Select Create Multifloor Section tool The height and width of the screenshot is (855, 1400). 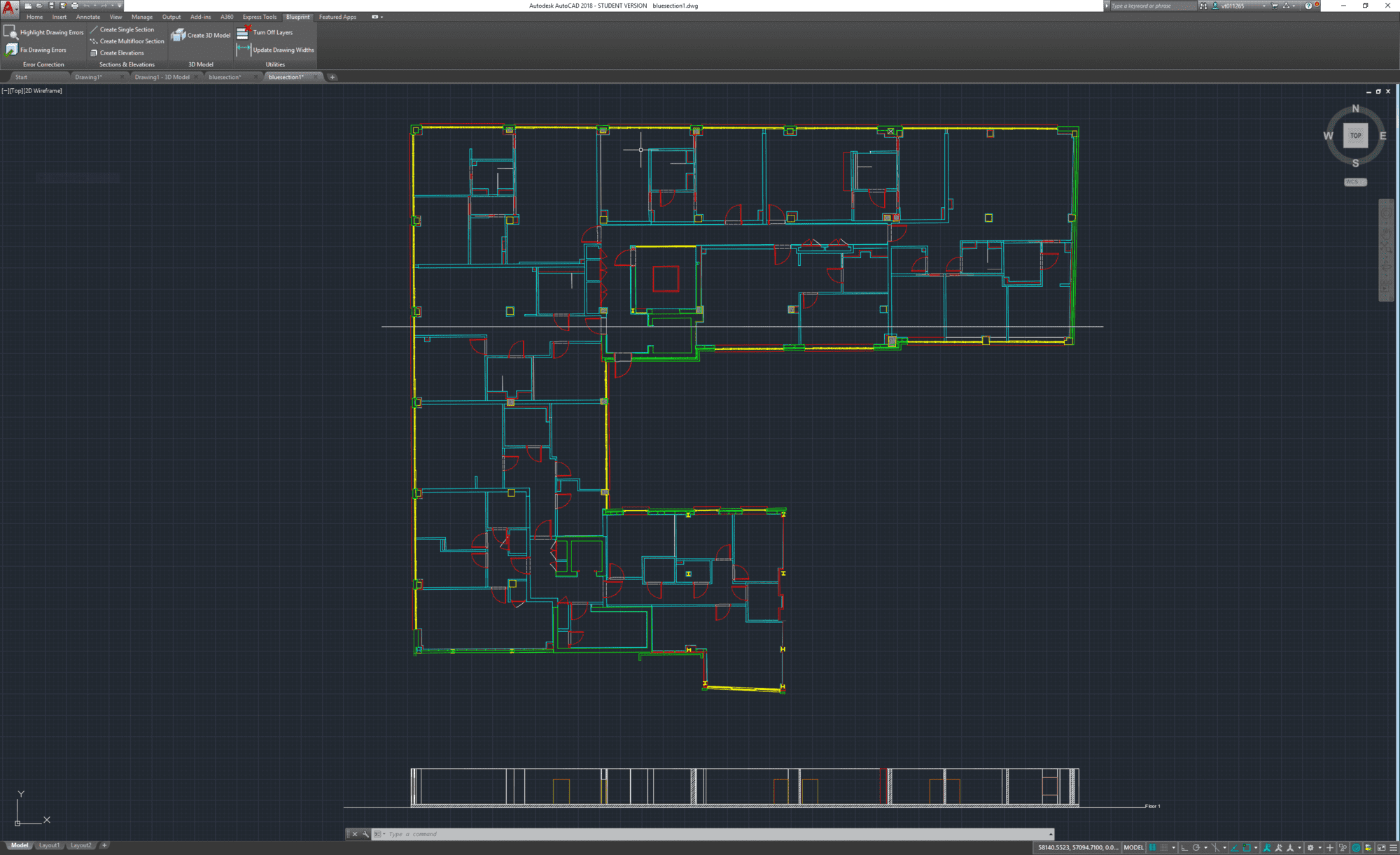click(132, 41)
